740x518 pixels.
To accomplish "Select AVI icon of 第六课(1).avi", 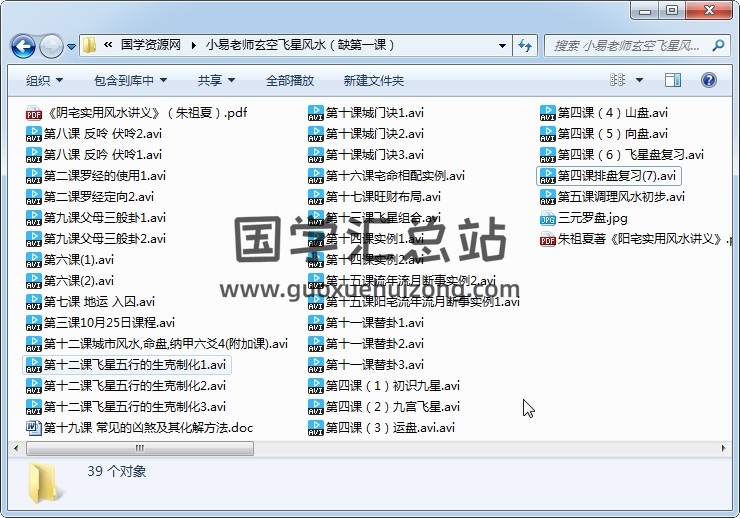I will [x=34, y=260].
